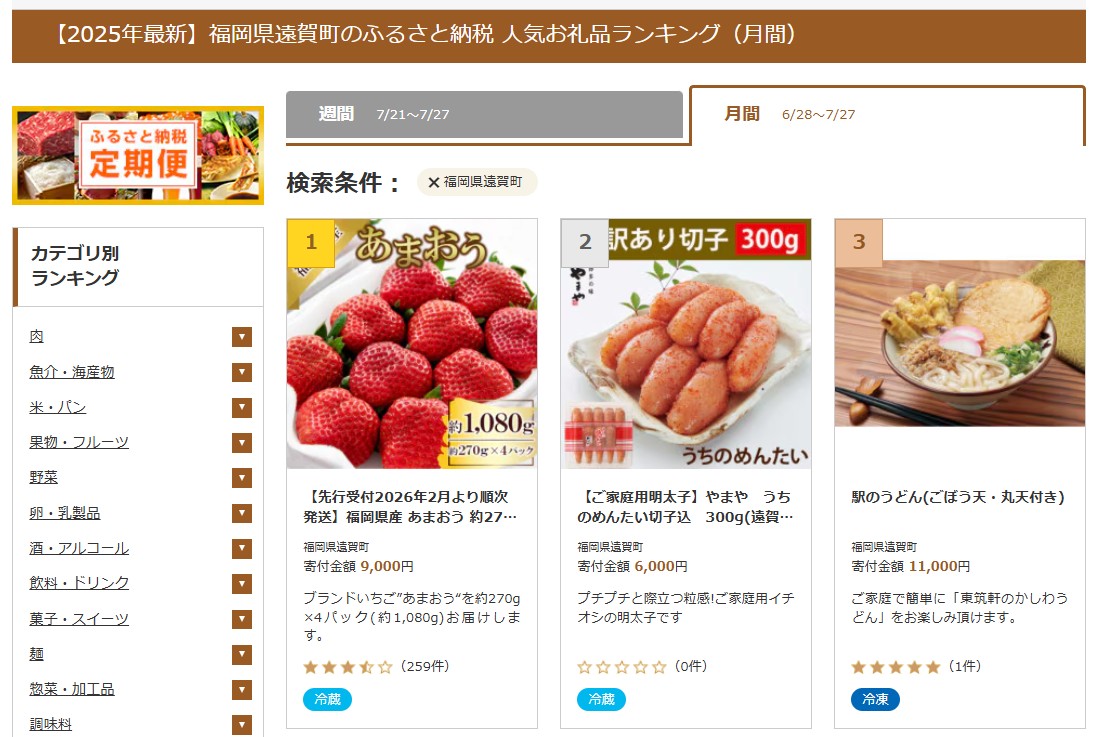The width and height of the screenshot is (1099, 737).
Task: Click the 野菜 category link
Action: point(43,478)
